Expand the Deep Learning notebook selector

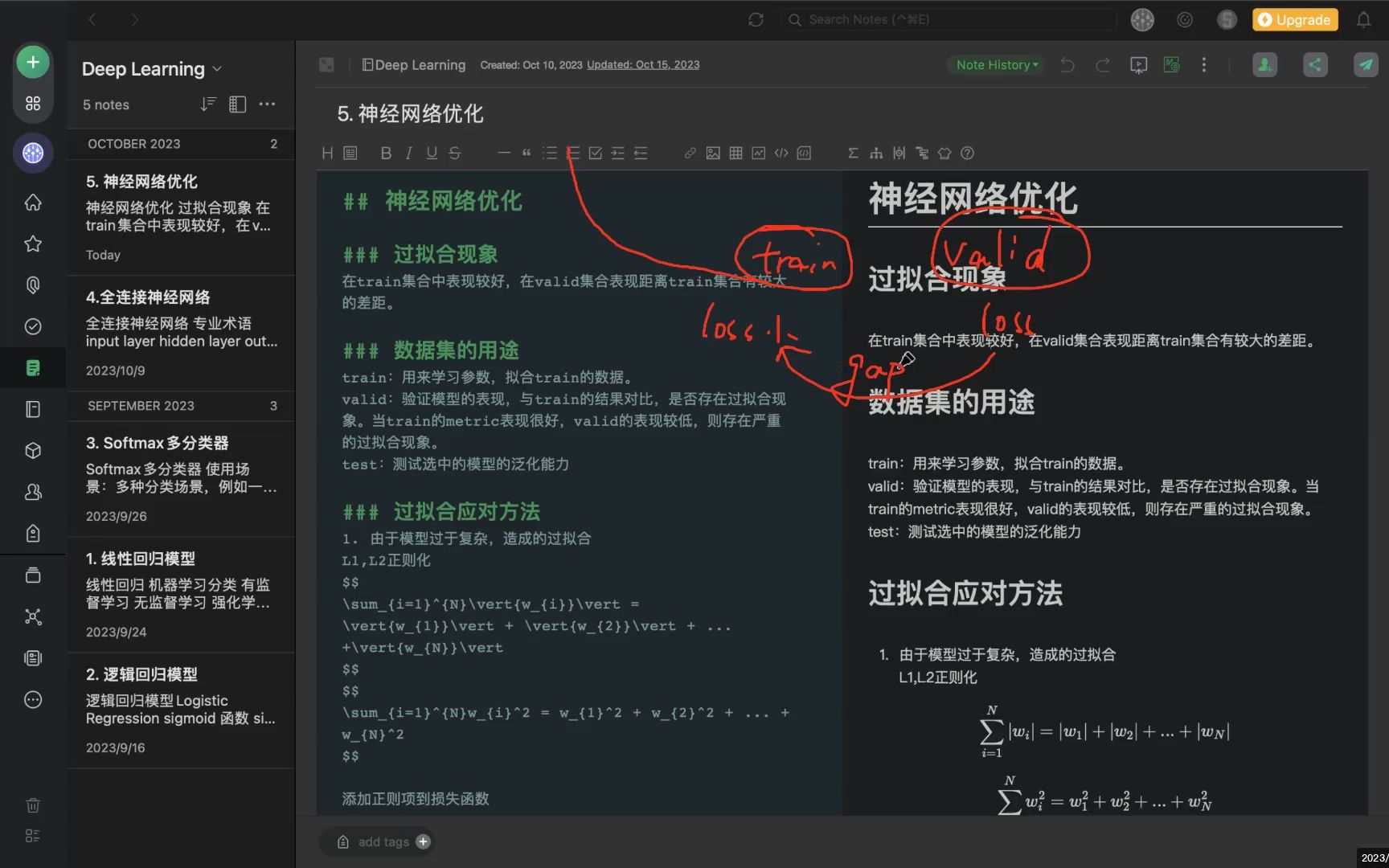pos(217,69)
